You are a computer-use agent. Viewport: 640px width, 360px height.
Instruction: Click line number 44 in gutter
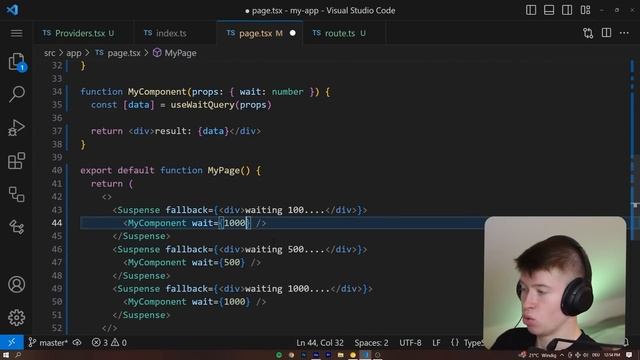(57, 223)
